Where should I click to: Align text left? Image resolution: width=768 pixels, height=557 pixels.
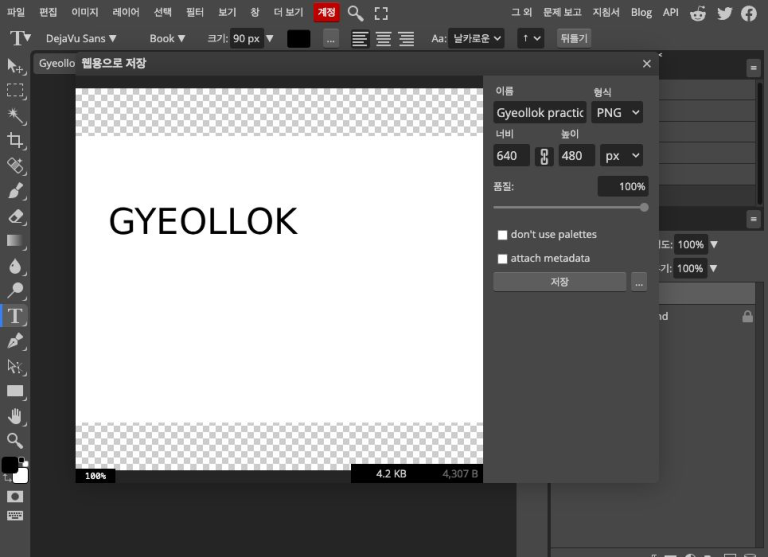pyautogui.click(x=360, y=39)
